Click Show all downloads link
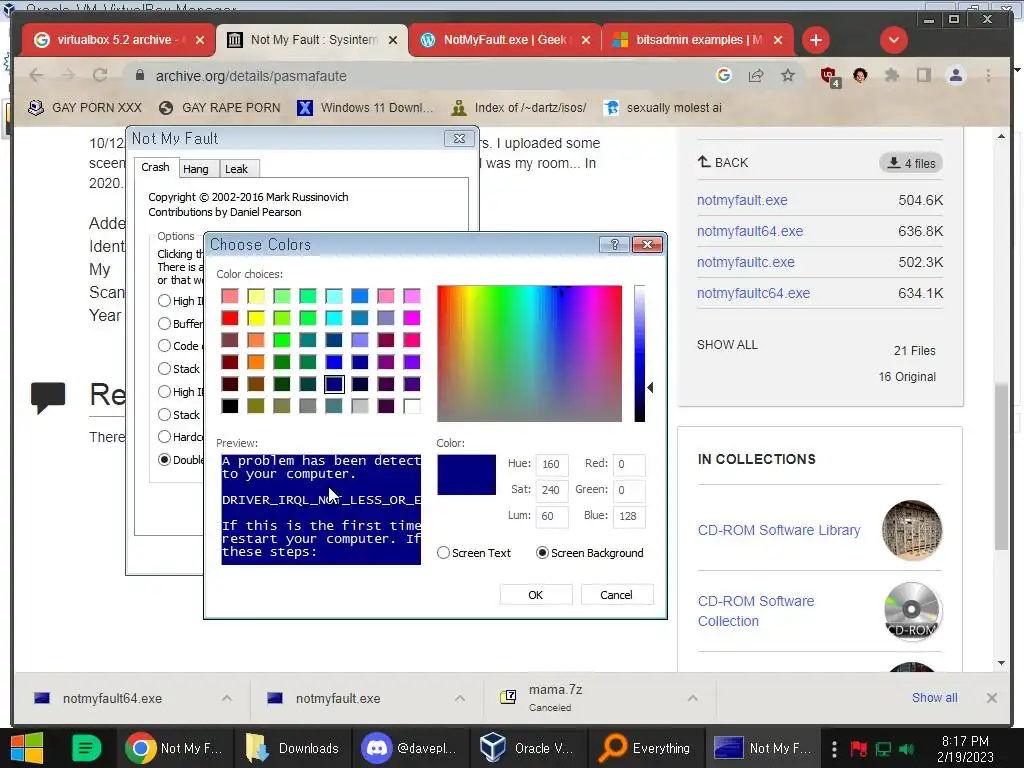The height and width of the screenshot is (768, 1024). click(x=935, y=697)
